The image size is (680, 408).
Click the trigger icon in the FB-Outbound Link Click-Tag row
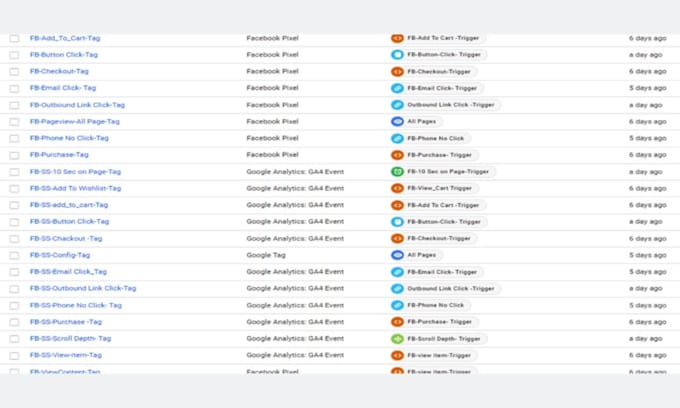tap(397, 105)
